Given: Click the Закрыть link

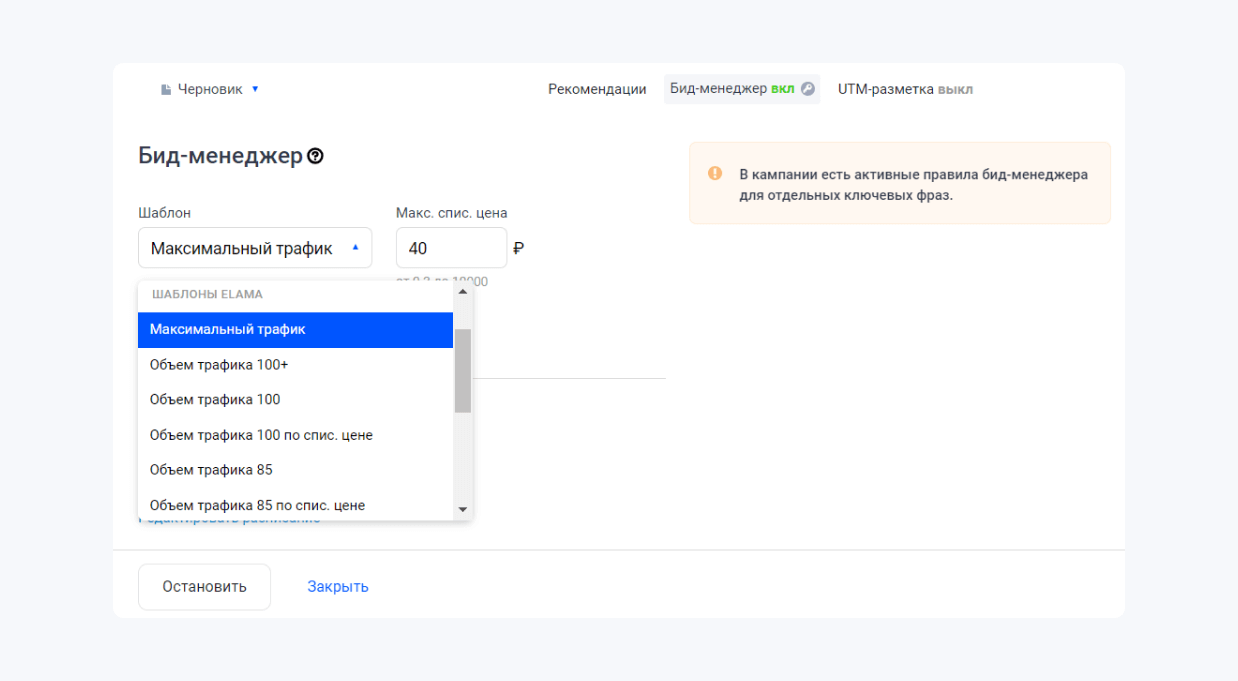Looking at the screenshot, I should click(339, 587).
